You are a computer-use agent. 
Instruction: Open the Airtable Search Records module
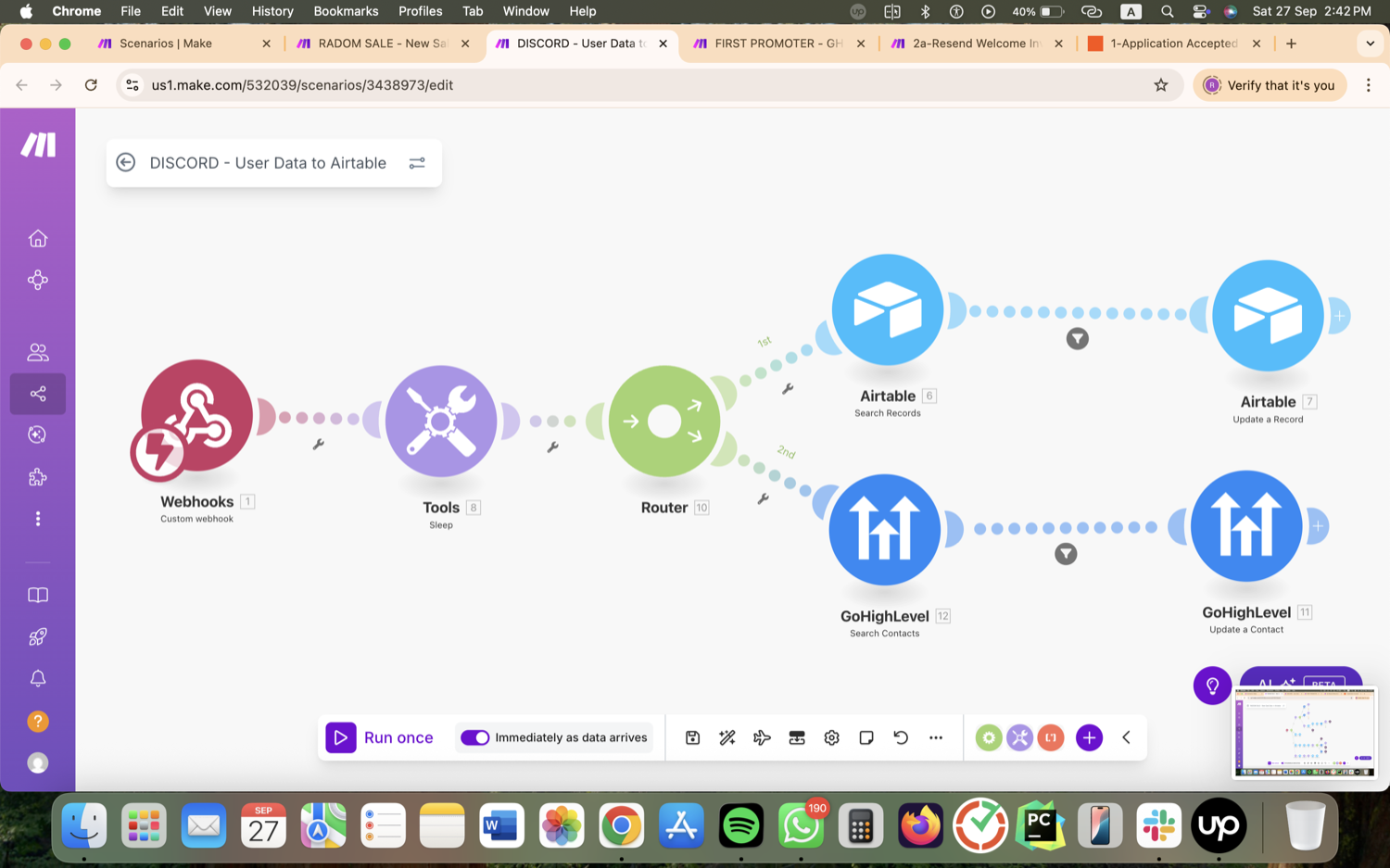888,310
